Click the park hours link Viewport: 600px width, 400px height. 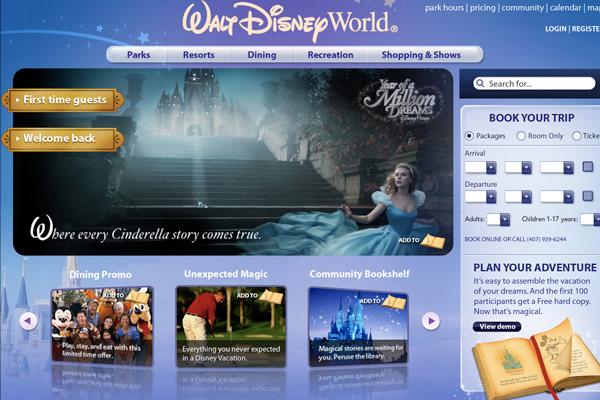tap(444, 8)
